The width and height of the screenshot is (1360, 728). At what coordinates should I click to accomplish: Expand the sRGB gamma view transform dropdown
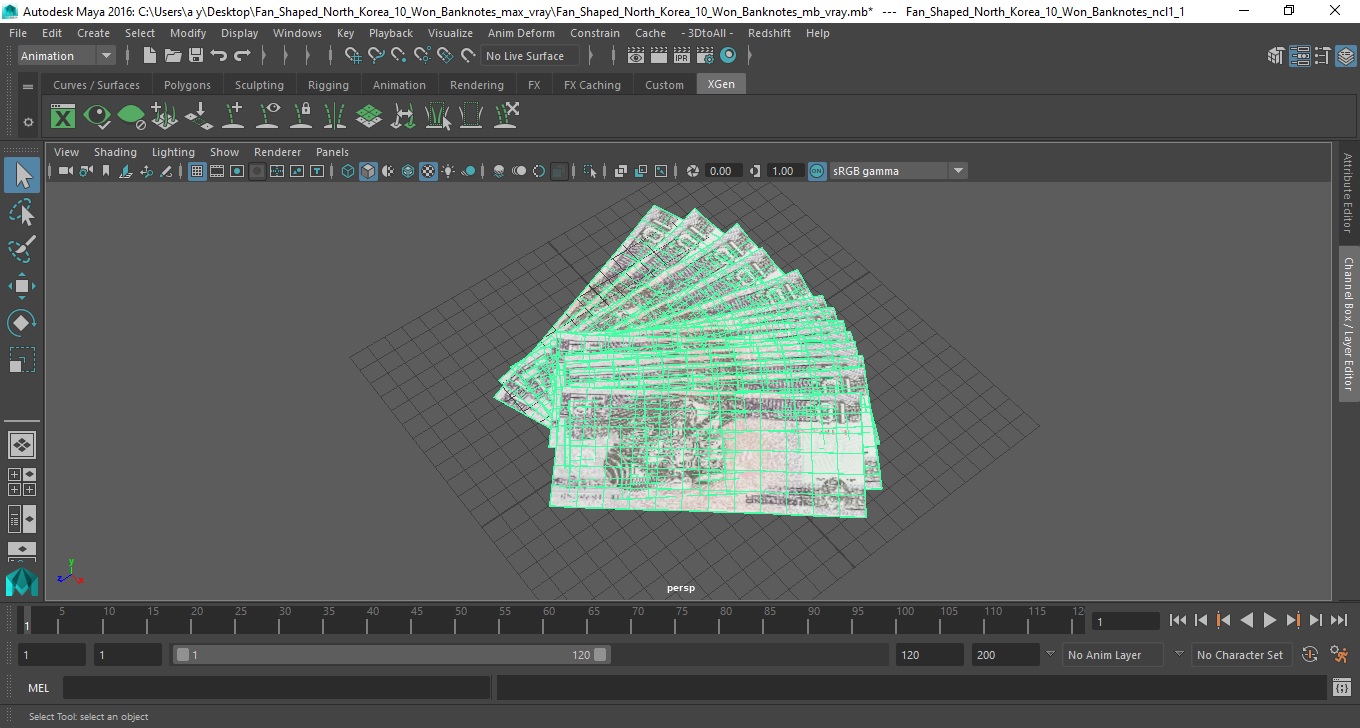pyautogui.click(x=958, y=171)
